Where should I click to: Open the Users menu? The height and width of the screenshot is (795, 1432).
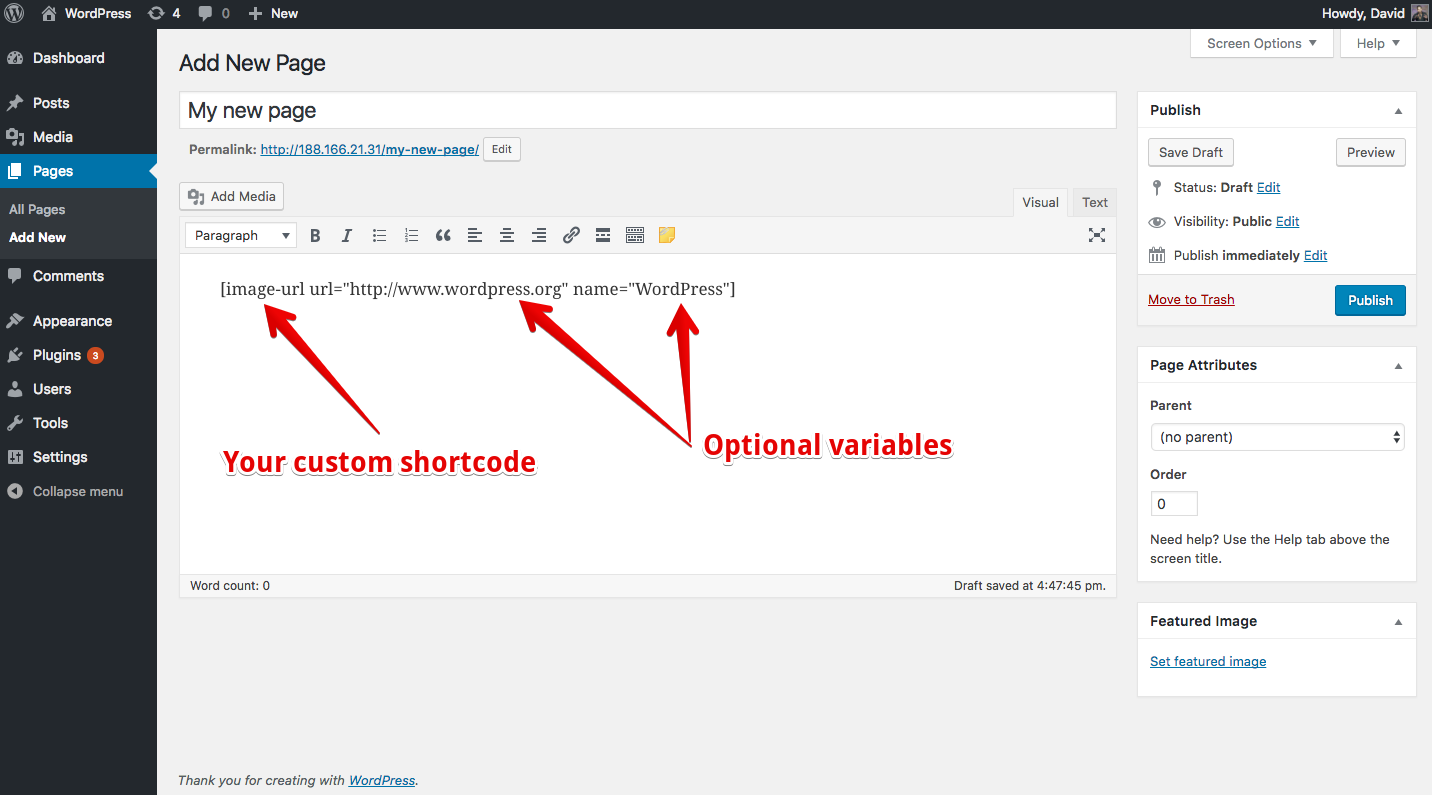pos(78,389)
